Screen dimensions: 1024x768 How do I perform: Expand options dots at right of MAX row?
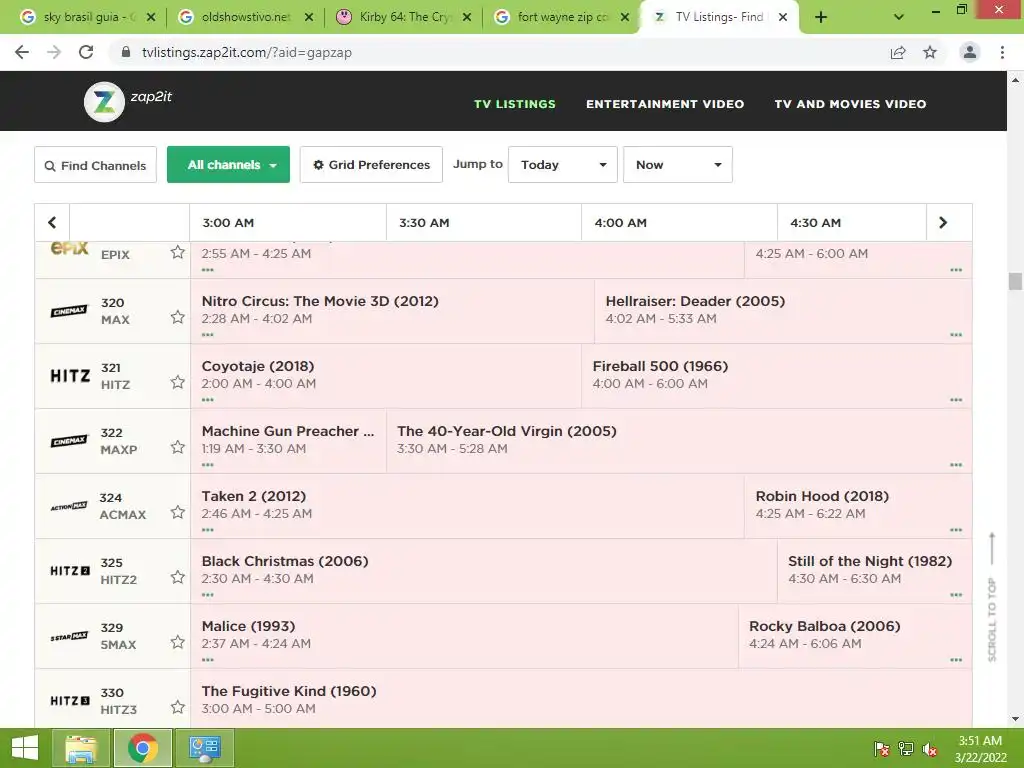[x=956, y=335]
